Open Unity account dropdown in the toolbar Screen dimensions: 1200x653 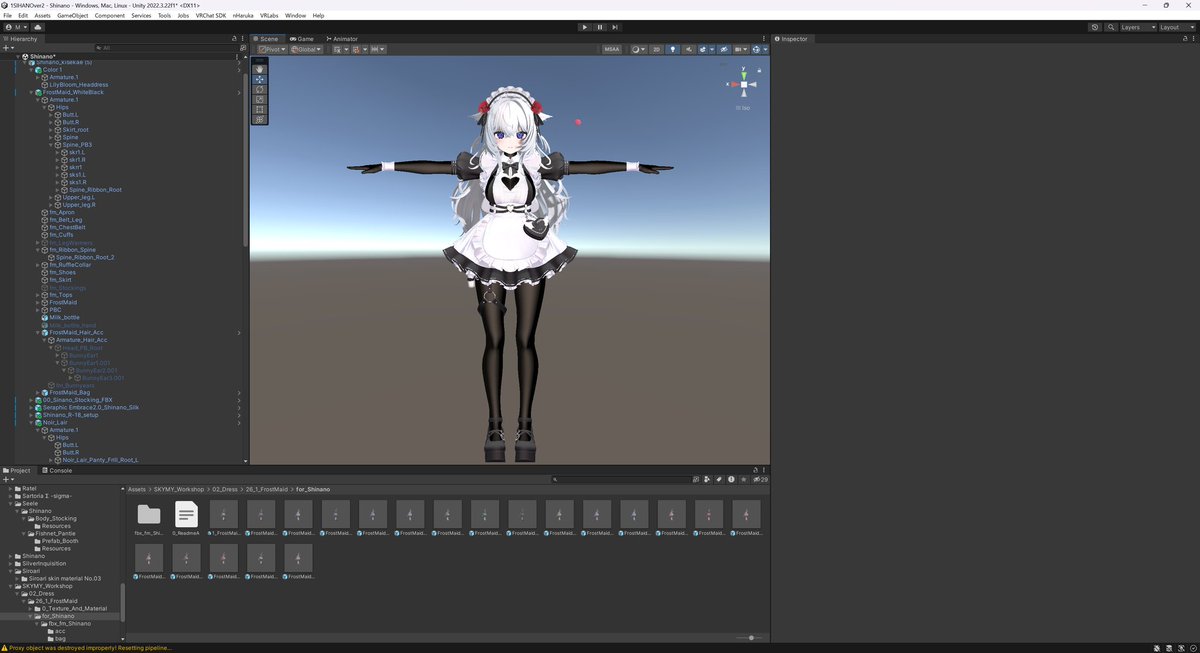point(18,27)
